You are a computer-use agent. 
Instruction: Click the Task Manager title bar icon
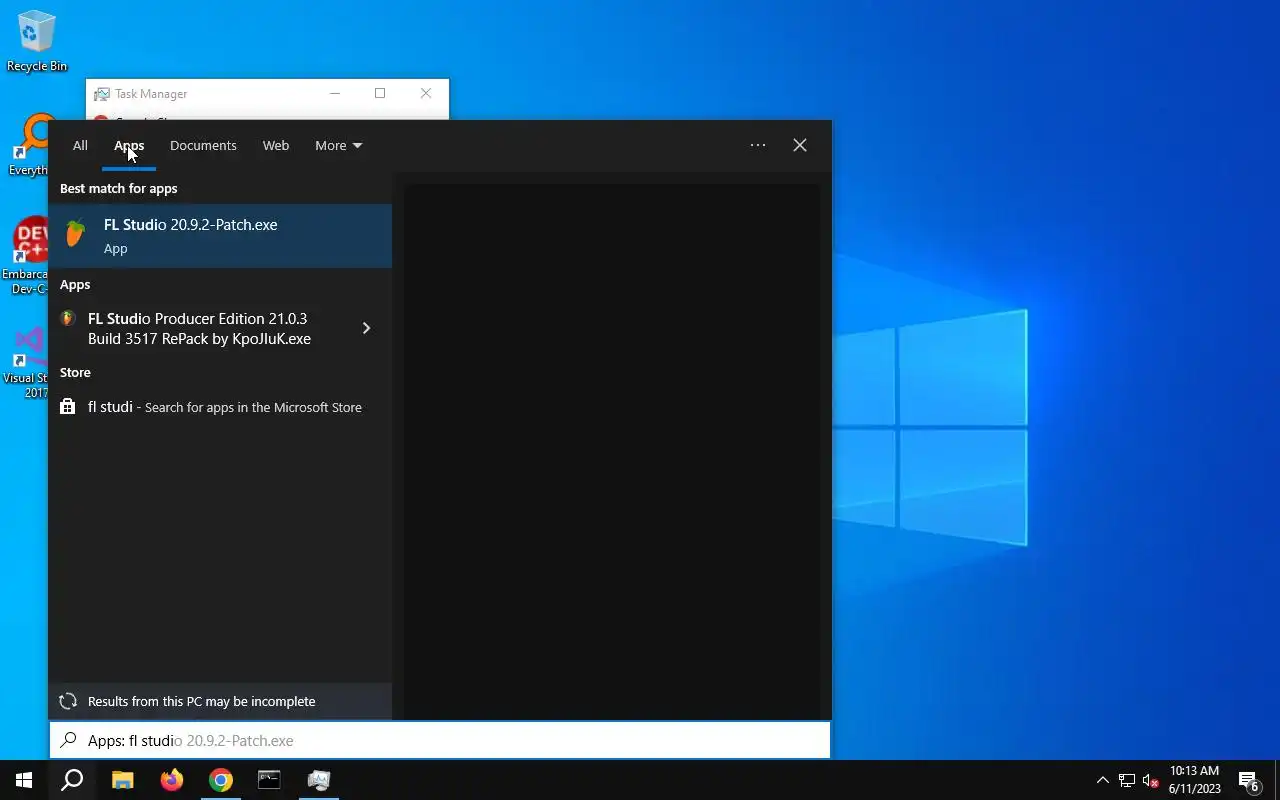(x=102, y=94)
